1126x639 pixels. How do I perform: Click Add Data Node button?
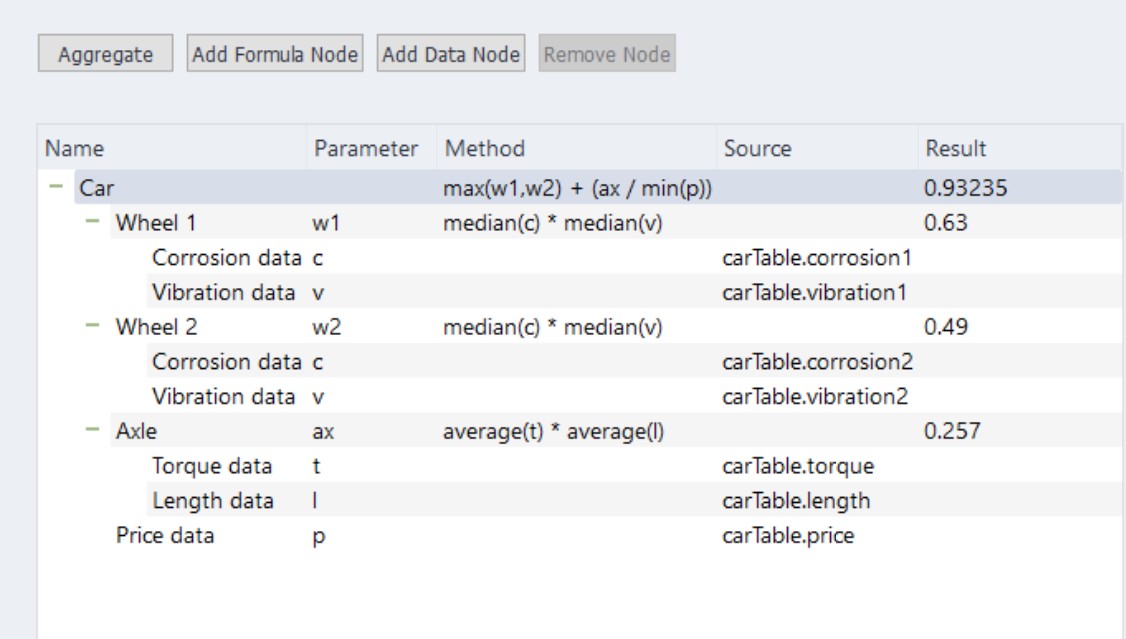click(450, 54)
